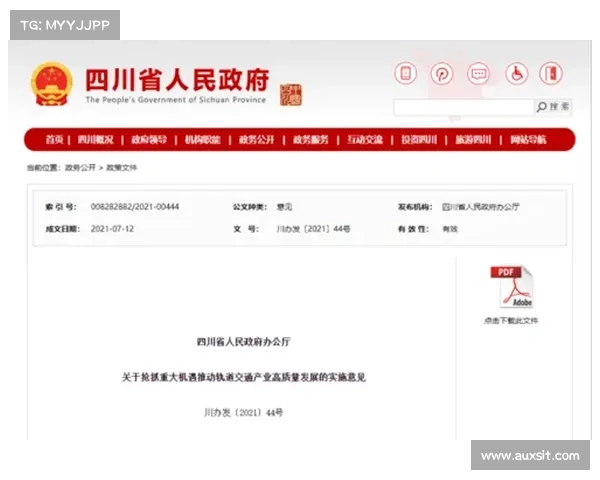Select document number 川办发〔2021〕44号 in info box
This screenshot has height=480, width=600.
(313, 229)
